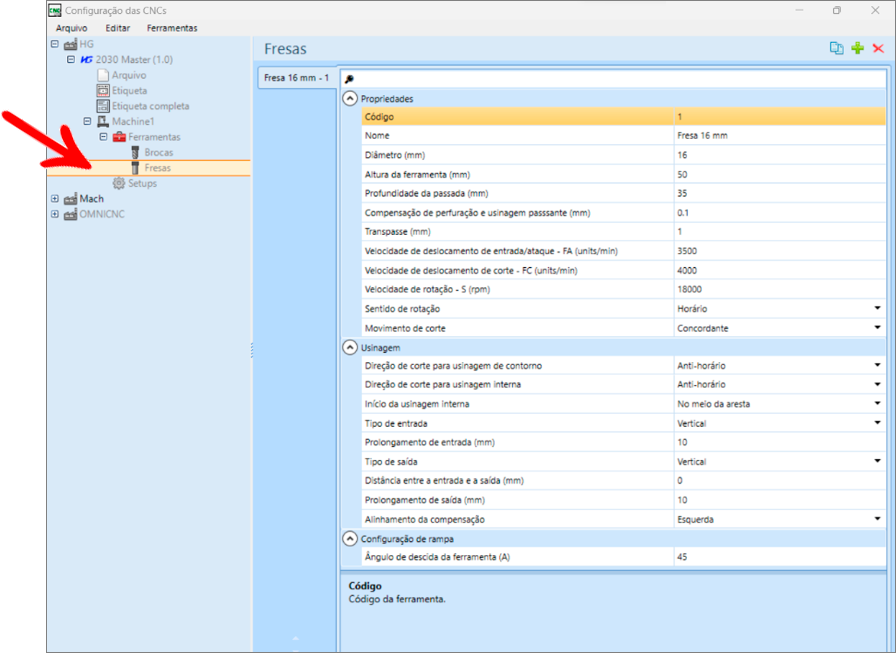Select Brocas in the tree
This screenshot has height=653, width=896.
tap(159, 153)
